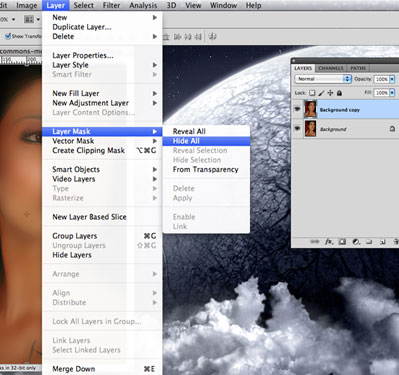Open the Help menu
The image size is (399, 375).
pyautogui.click(x=253, y=5)
